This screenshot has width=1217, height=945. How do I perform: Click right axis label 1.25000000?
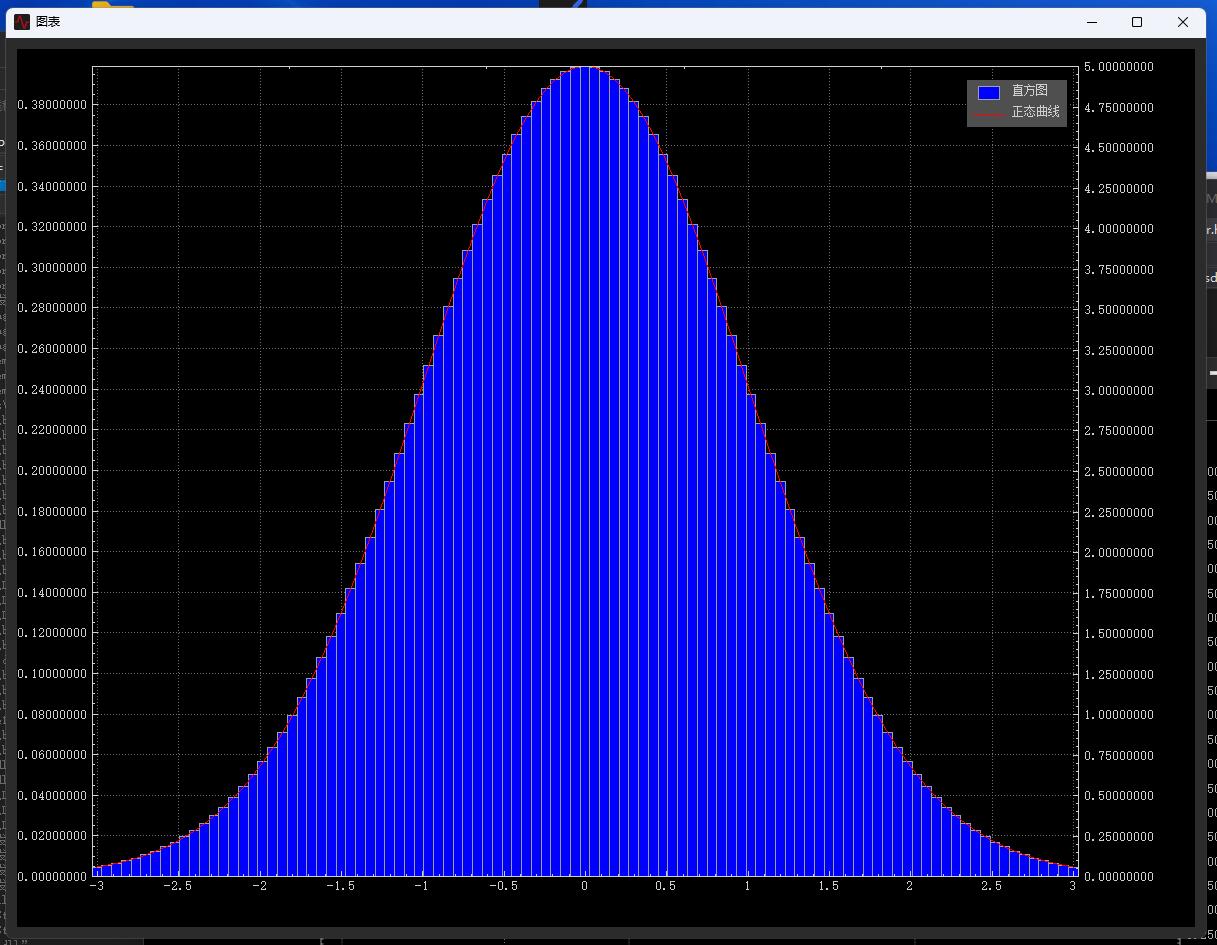coord(1119,674)
